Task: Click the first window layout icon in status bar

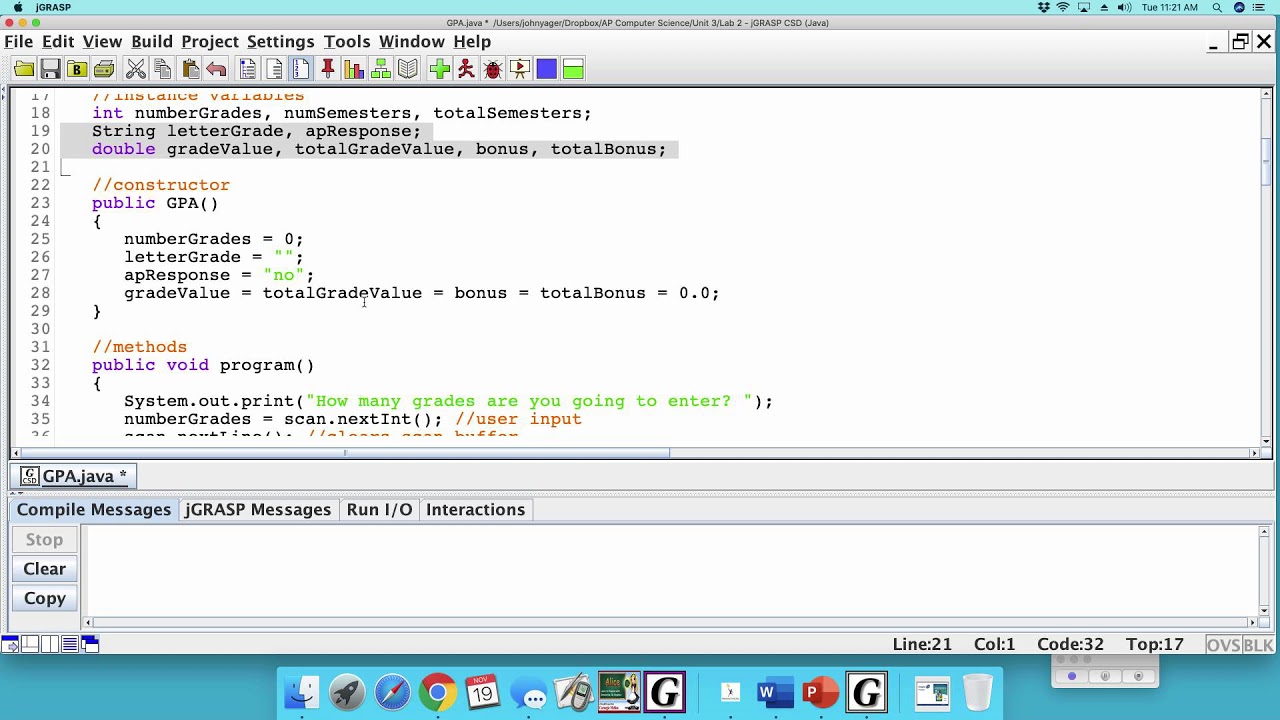Action: 10,645
